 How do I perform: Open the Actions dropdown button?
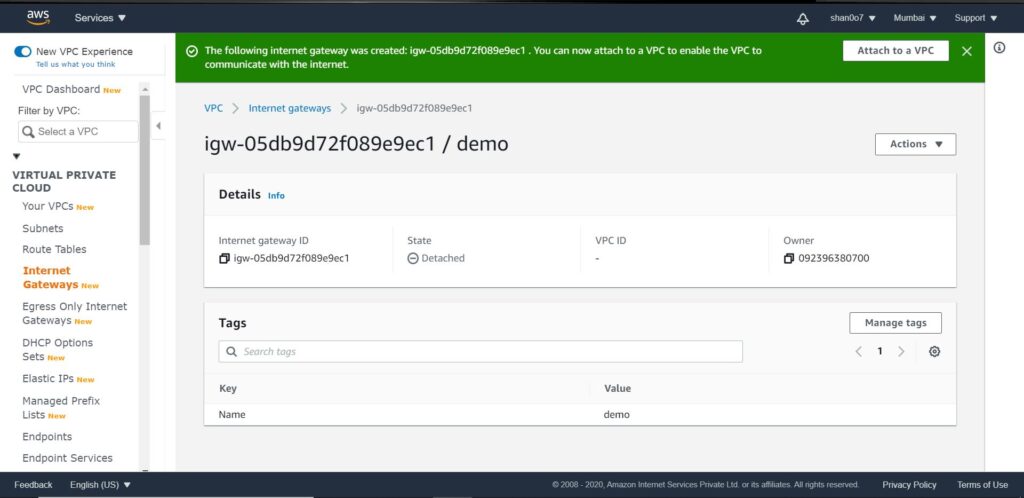click(916, 144)
